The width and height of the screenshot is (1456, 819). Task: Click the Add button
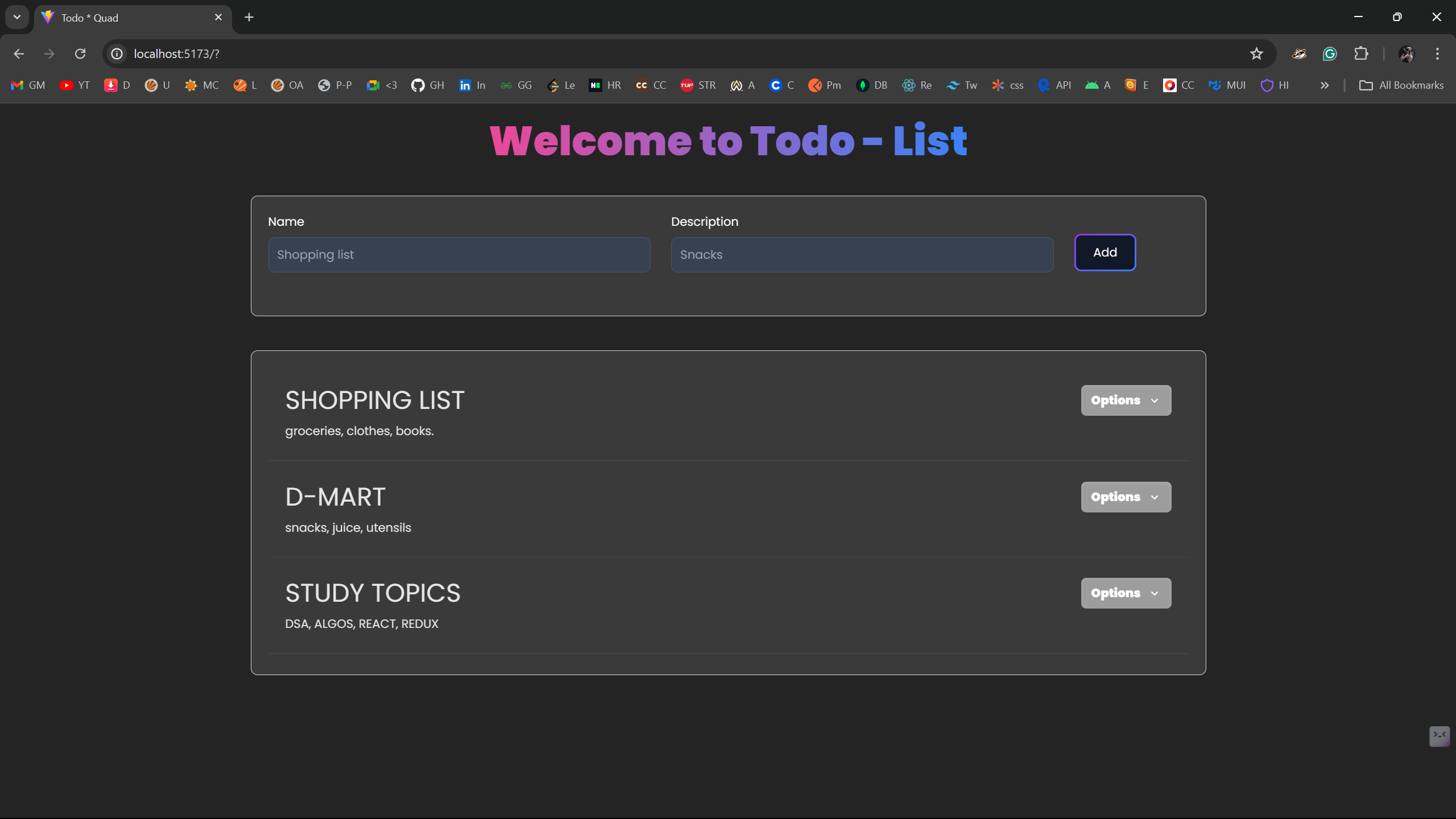(x=1105, y=253)
